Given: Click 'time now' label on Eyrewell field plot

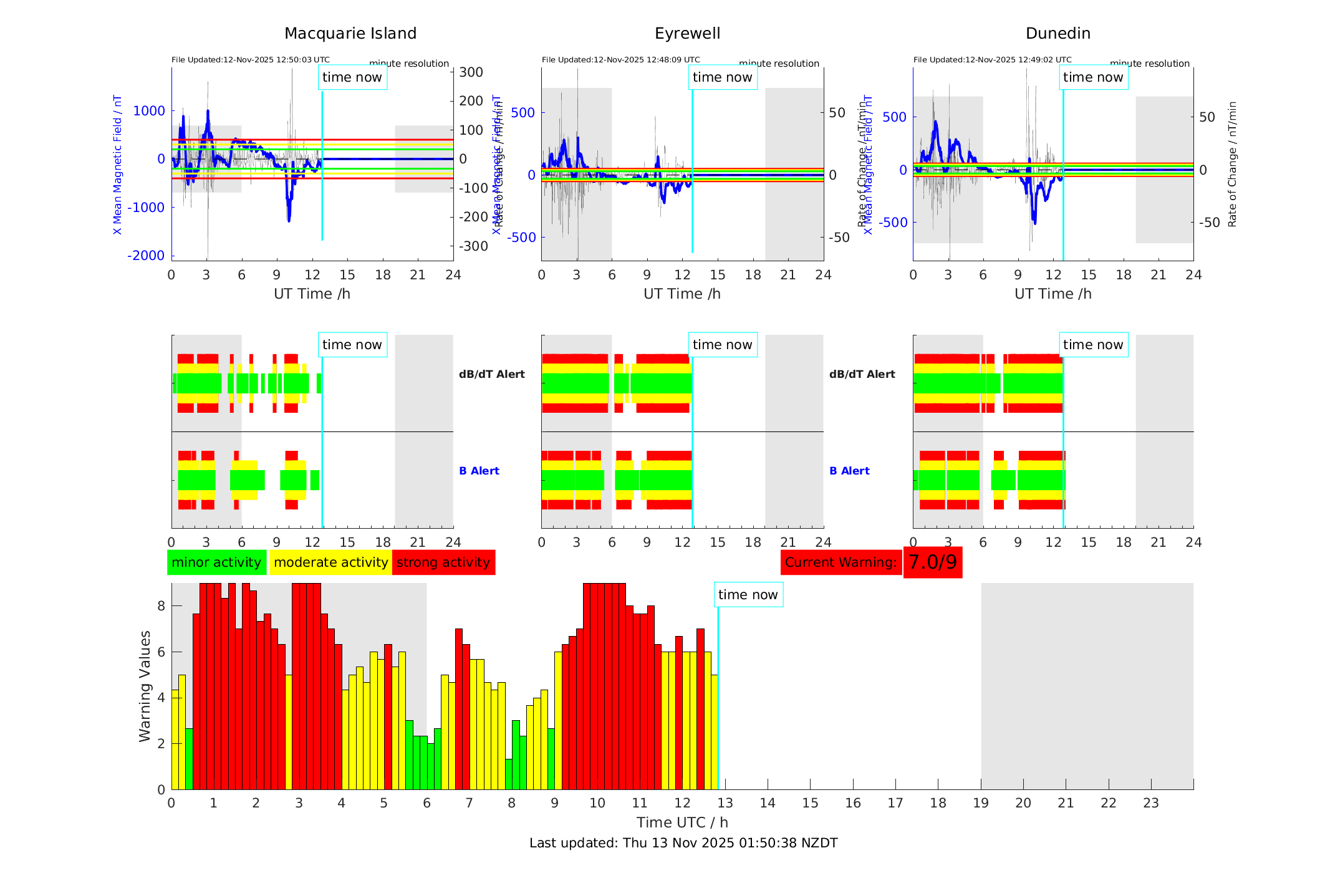Looking at the screenshot, I should (723, 77).
